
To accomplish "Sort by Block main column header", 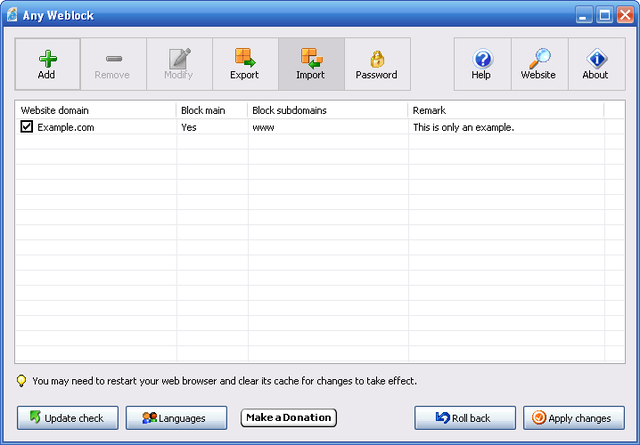I will point(212,110).
